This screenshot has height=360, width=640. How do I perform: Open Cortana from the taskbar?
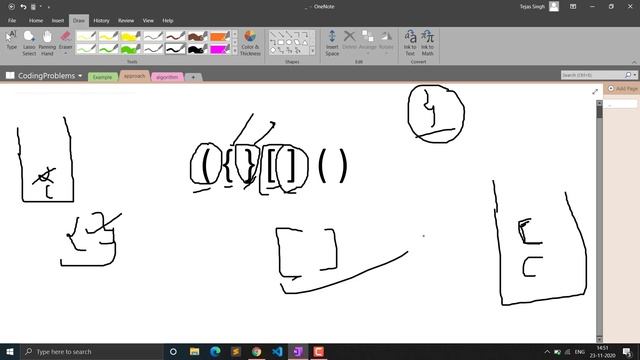(173, 351)
